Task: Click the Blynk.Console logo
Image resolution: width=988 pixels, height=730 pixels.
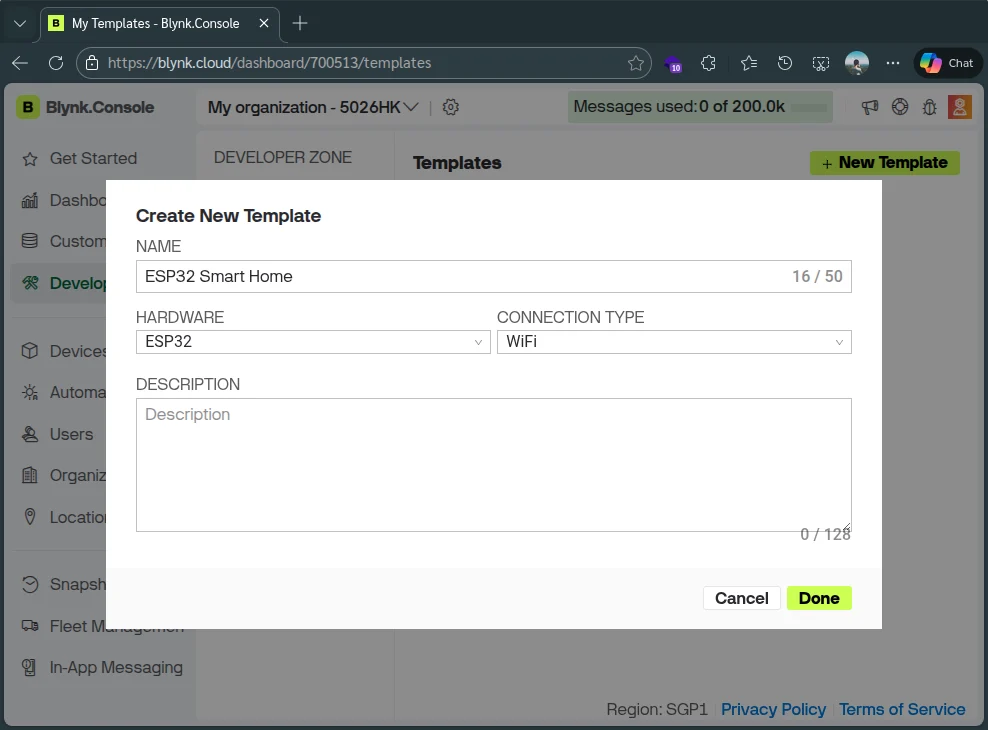Action: pyautogui.click(x=86, y=107)
